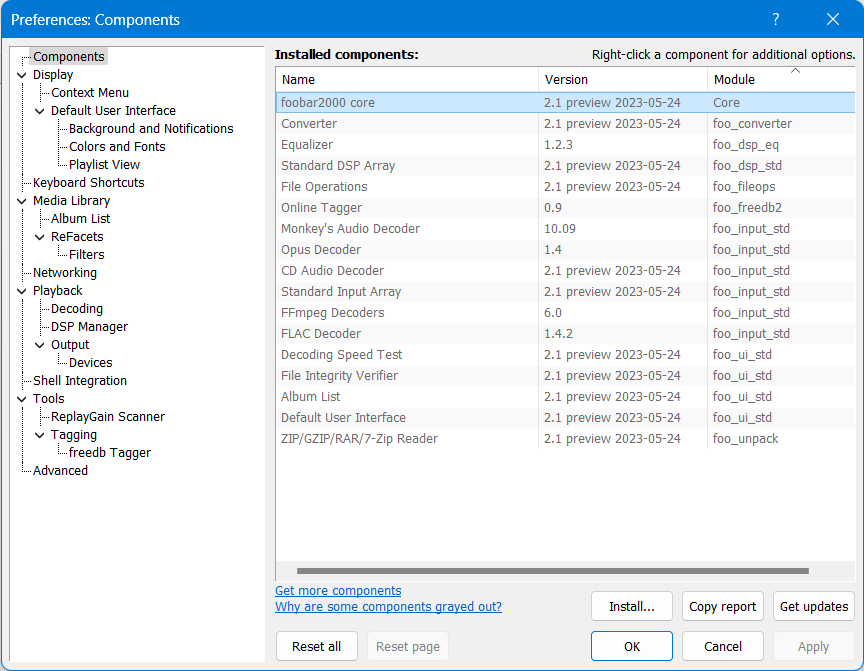Sort components by Module column header
The image size is (864, 671).
(x=781, y=80)
